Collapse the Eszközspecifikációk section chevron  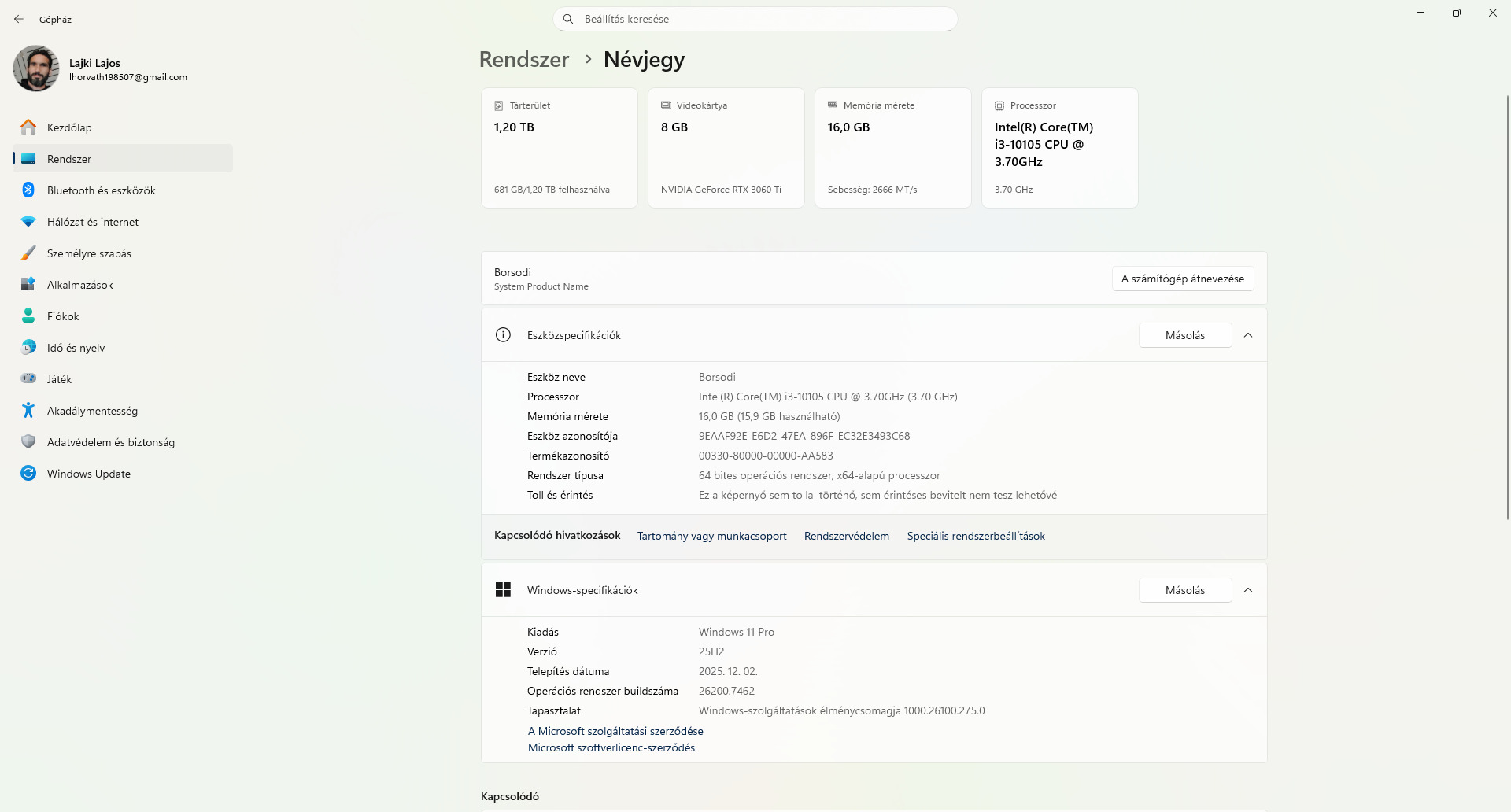click(1248, 335)
